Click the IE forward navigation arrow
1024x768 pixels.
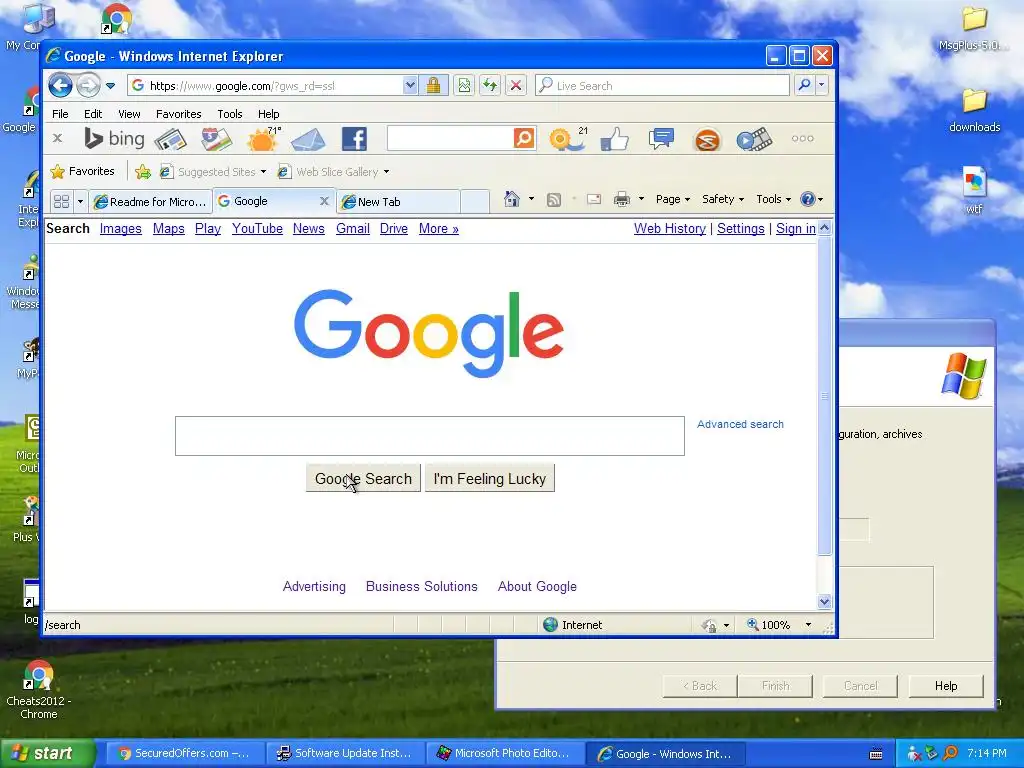tap(88, 86)
